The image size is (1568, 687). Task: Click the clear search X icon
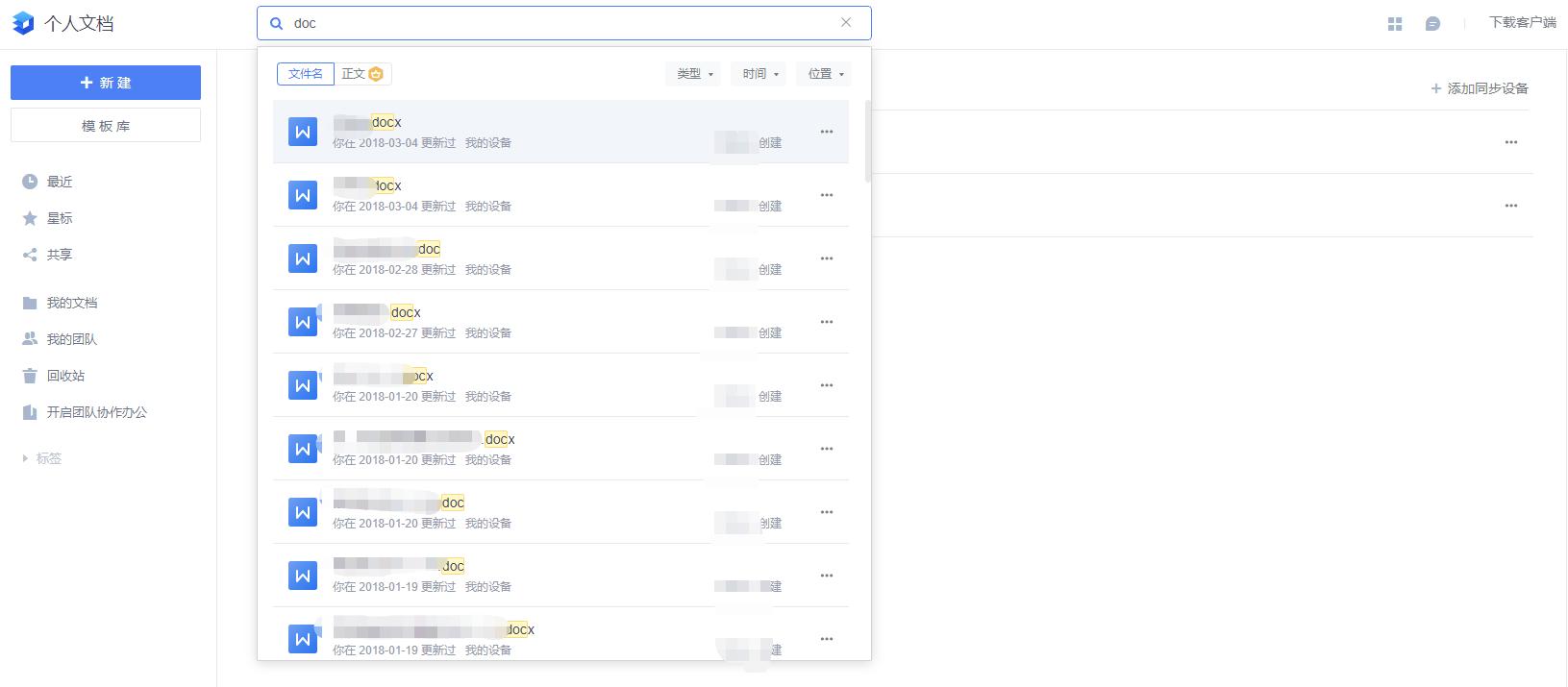click(846, 23)
